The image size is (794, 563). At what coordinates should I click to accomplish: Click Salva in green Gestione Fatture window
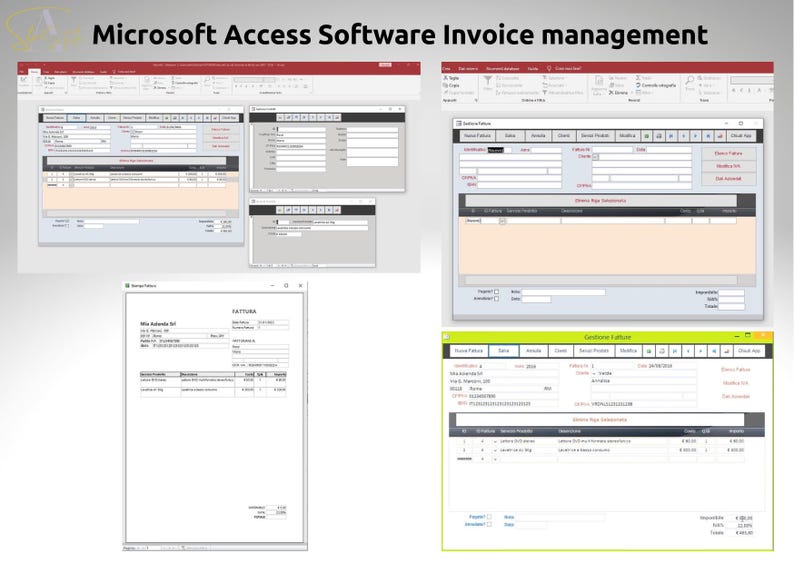(503, 351)
